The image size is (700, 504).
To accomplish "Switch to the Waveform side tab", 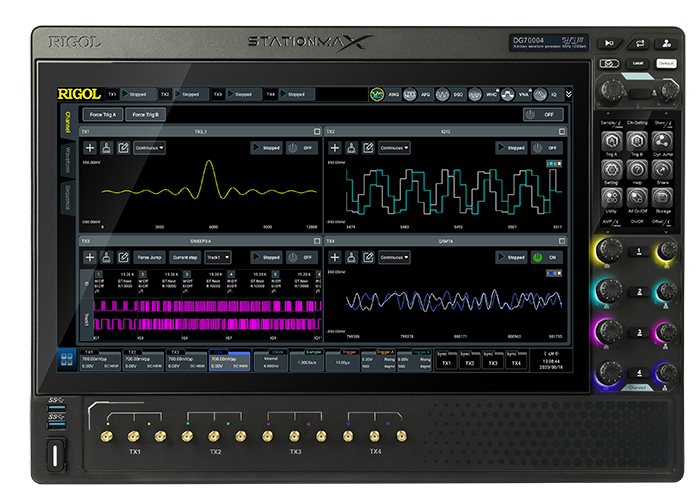I will click(x=68, y=162).
